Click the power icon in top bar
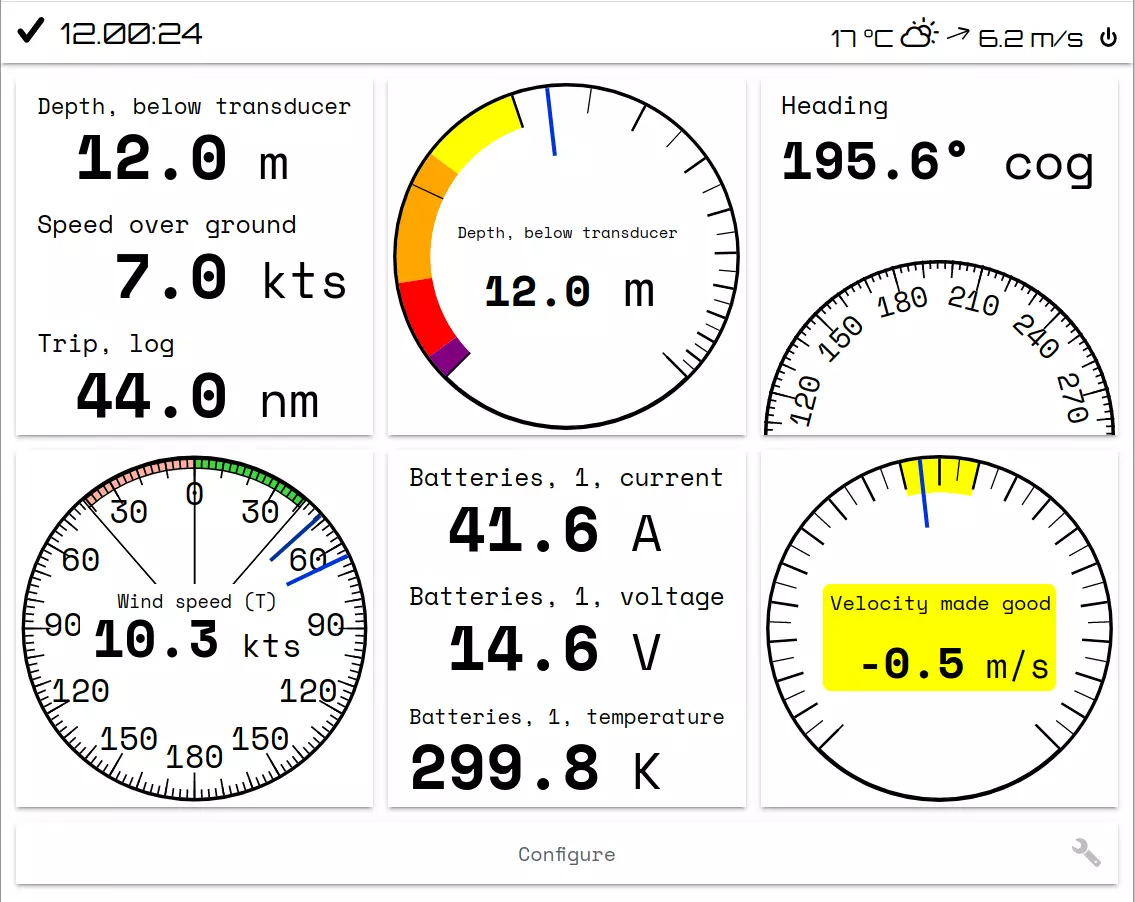 click(x=1108, y=38)
